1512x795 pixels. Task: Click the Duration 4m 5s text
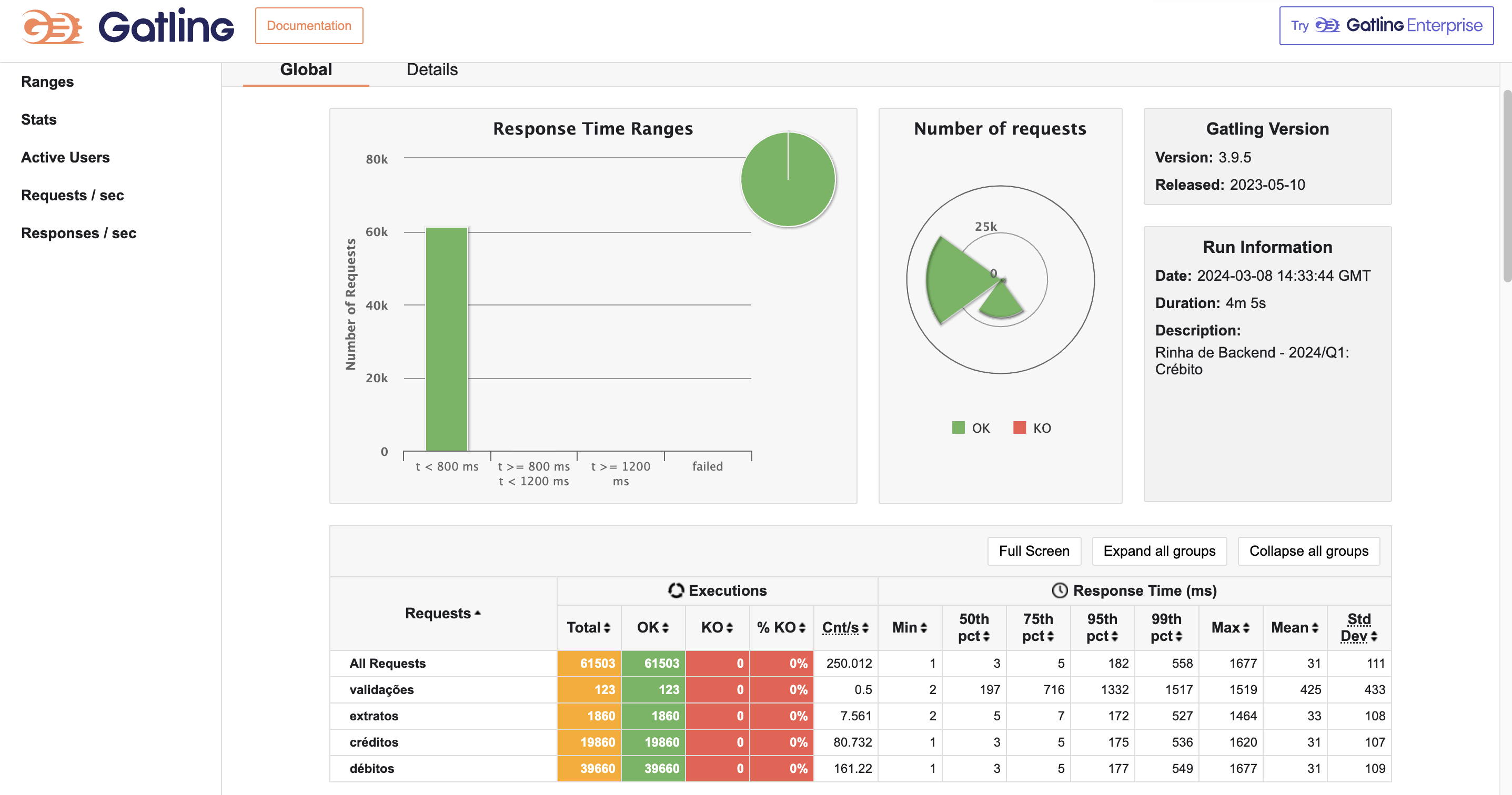(1211, 303)
